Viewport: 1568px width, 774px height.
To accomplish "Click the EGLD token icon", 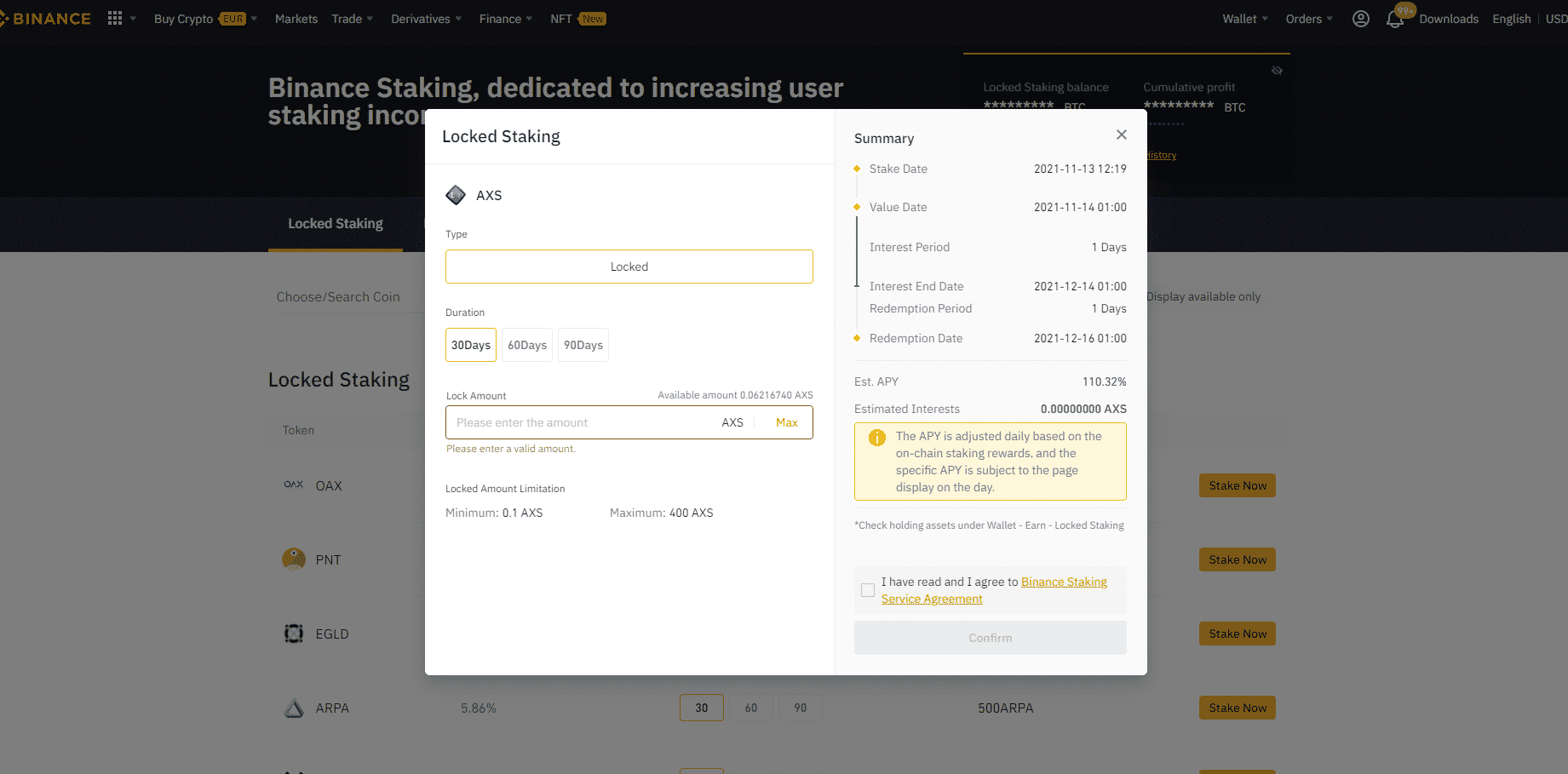I will click(x=294, y=634).
